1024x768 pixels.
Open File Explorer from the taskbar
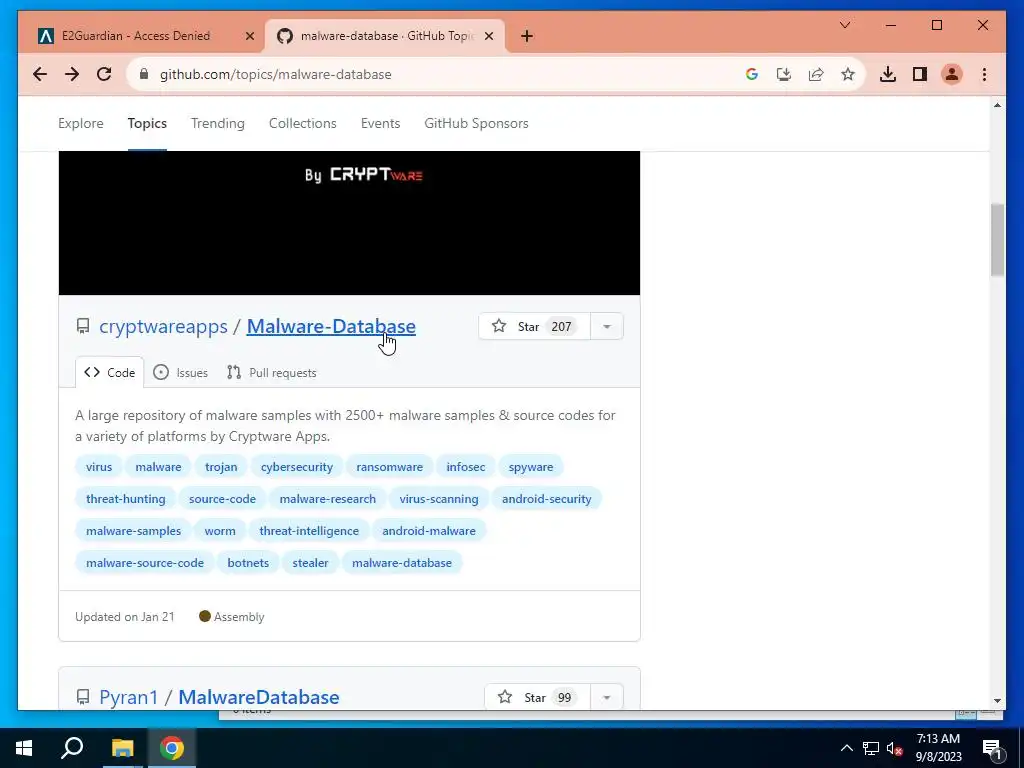pos(122,748)
